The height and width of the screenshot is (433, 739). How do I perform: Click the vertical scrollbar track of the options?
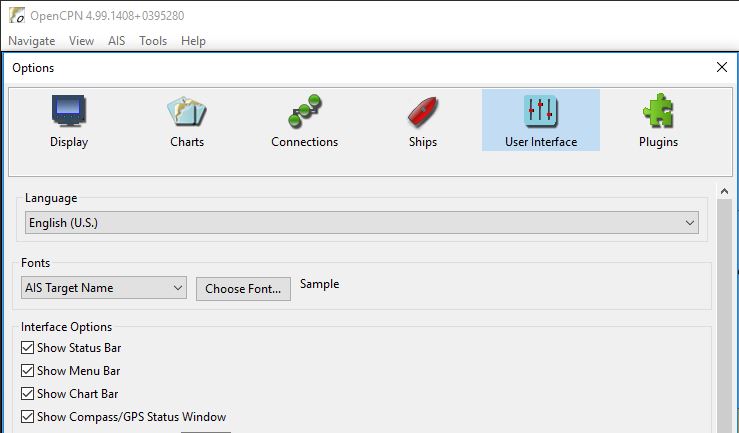pyautogui.click(x=724, y=316)
